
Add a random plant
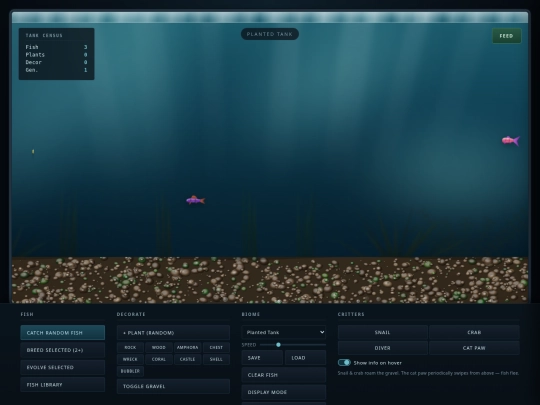point(173,333)
